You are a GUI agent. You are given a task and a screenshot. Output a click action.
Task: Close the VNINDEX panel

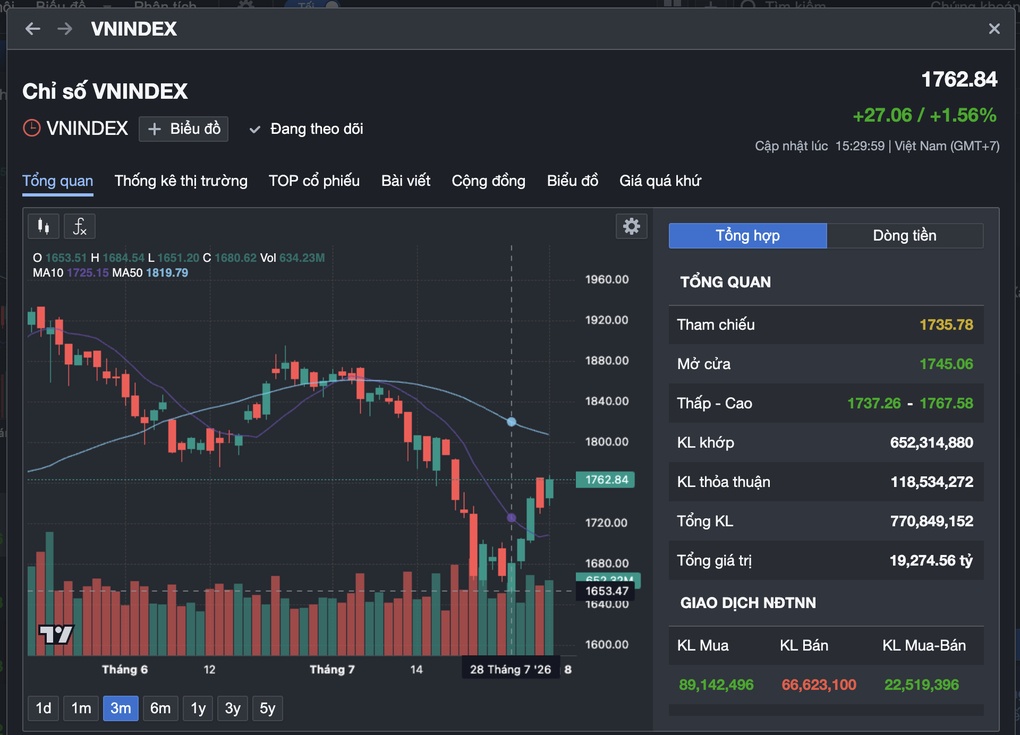(994, 29)
